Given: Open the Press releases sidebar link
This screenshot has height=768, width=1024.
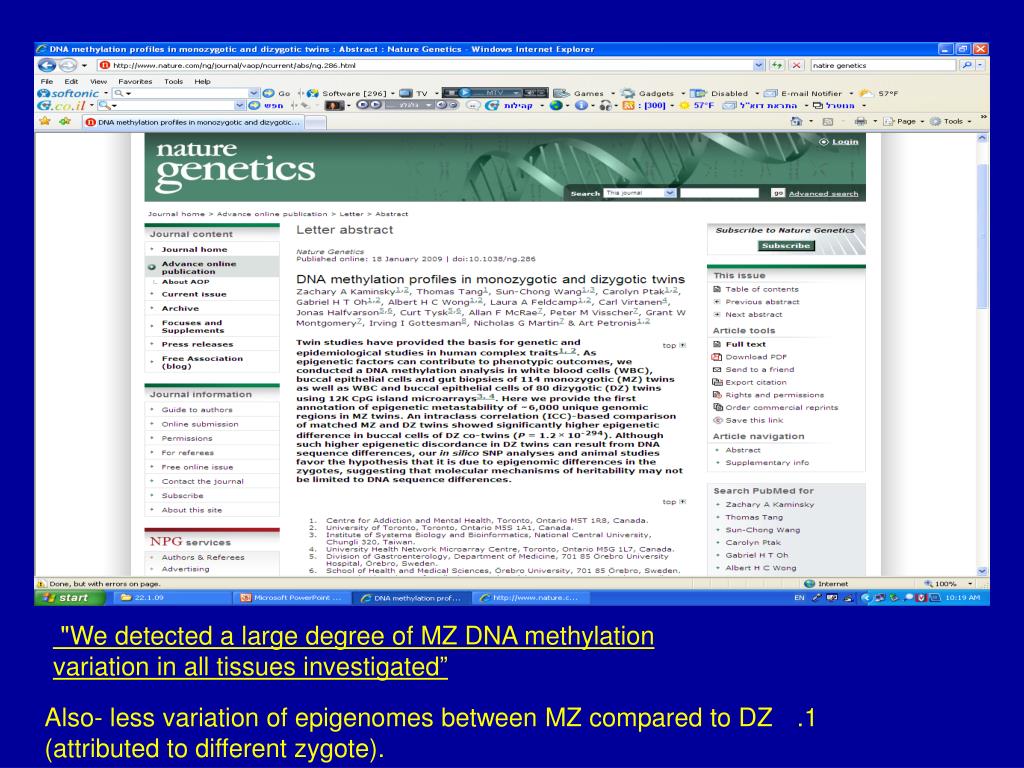Looking at the screenshot, I should coord(197,344).
